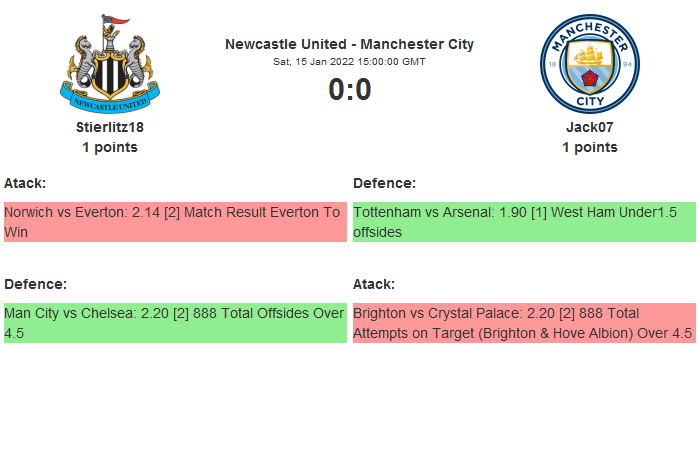Click the match date Sat, 15 Jan 2022
The width and height of the screenshot is (700, 460).
[x=349, y=62]
